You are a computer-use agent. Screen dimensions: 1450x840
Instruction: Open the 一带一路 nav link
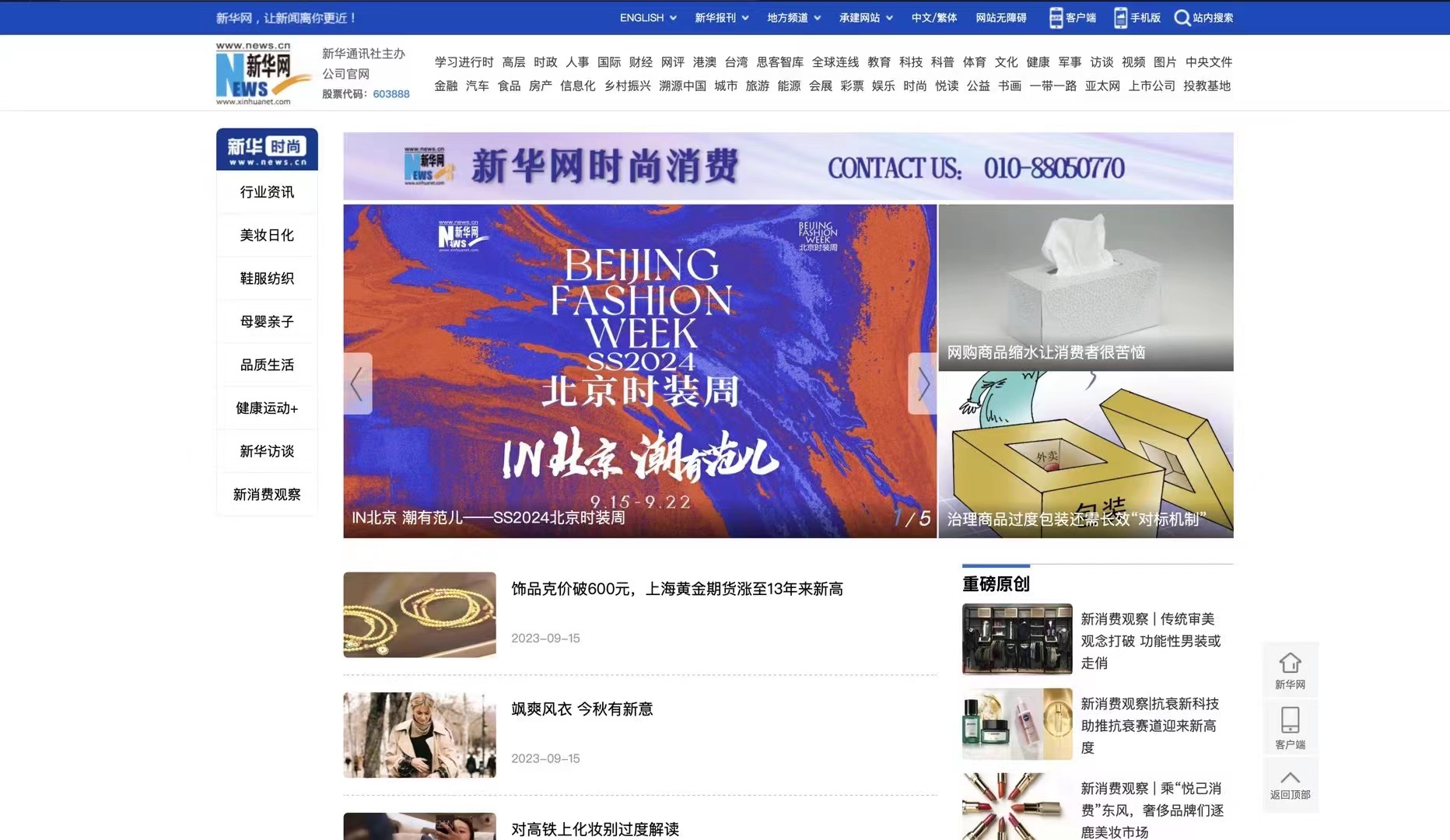click(1052, 86)
